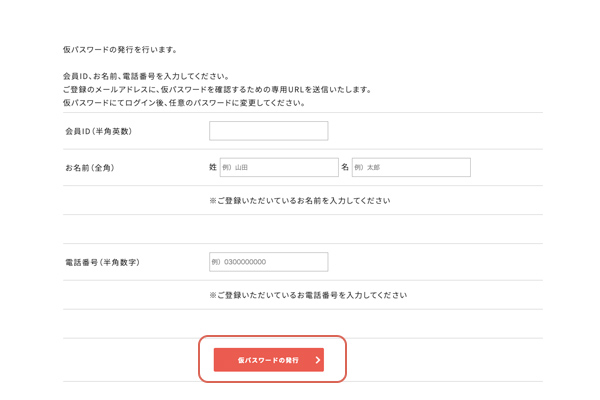The height and width of the screenshot is (400, 600).
Task: Focus the 名 field with placeholder 太郎
Action: [410, 167]
